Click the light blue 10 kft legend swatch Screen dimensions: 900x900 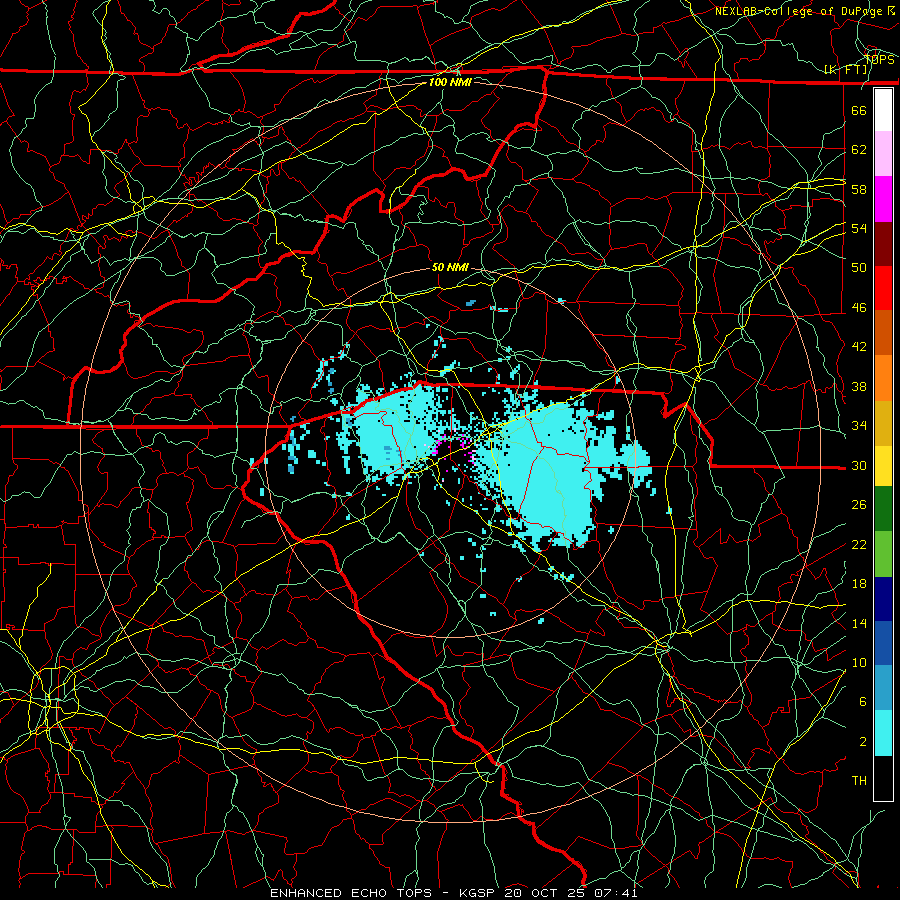click(x=883, y=688)
